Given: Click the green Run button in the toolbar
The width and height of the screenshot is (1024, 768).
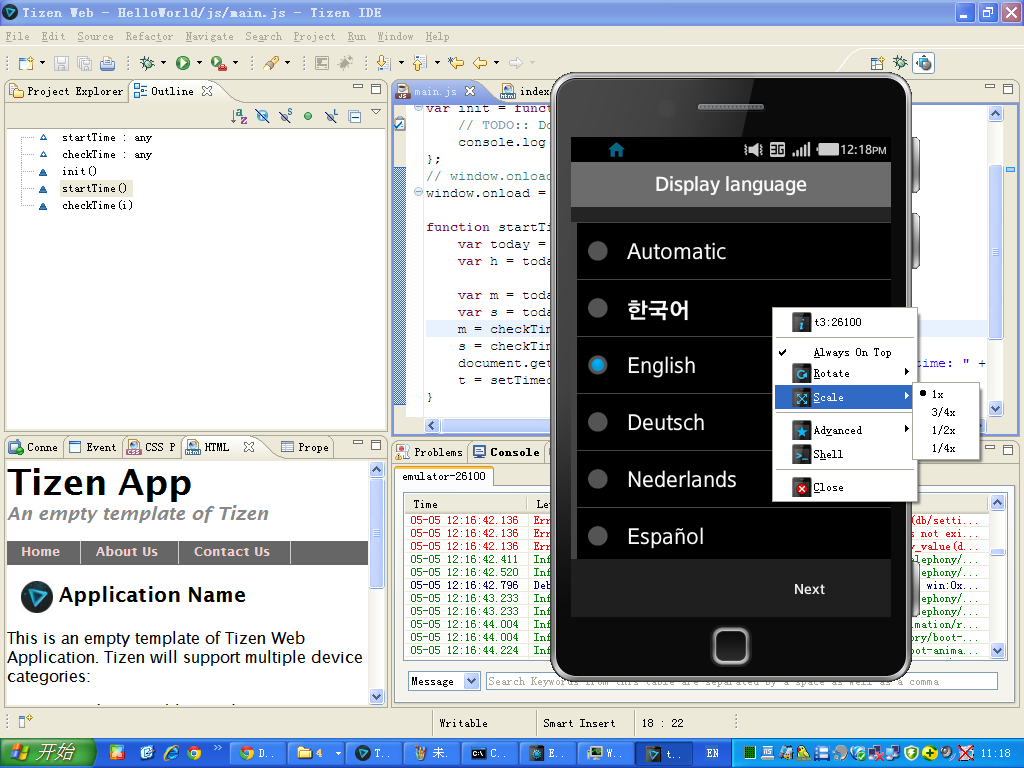Looking at the screenshot, I should [183, 63].
